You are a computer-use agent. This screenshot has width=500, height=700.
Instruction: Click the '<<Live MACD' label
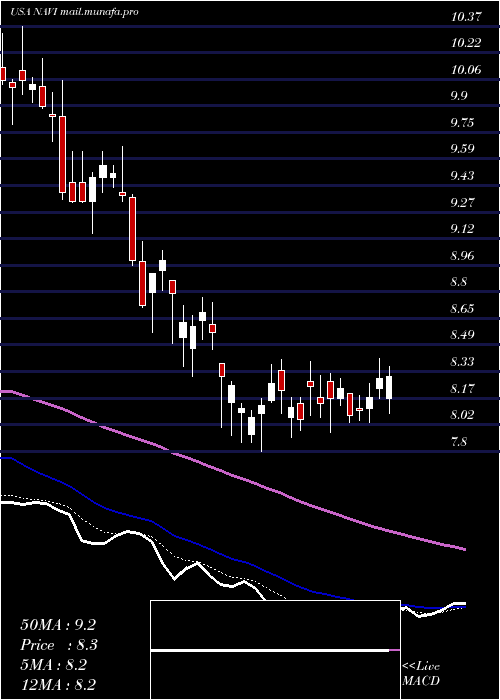421,674
